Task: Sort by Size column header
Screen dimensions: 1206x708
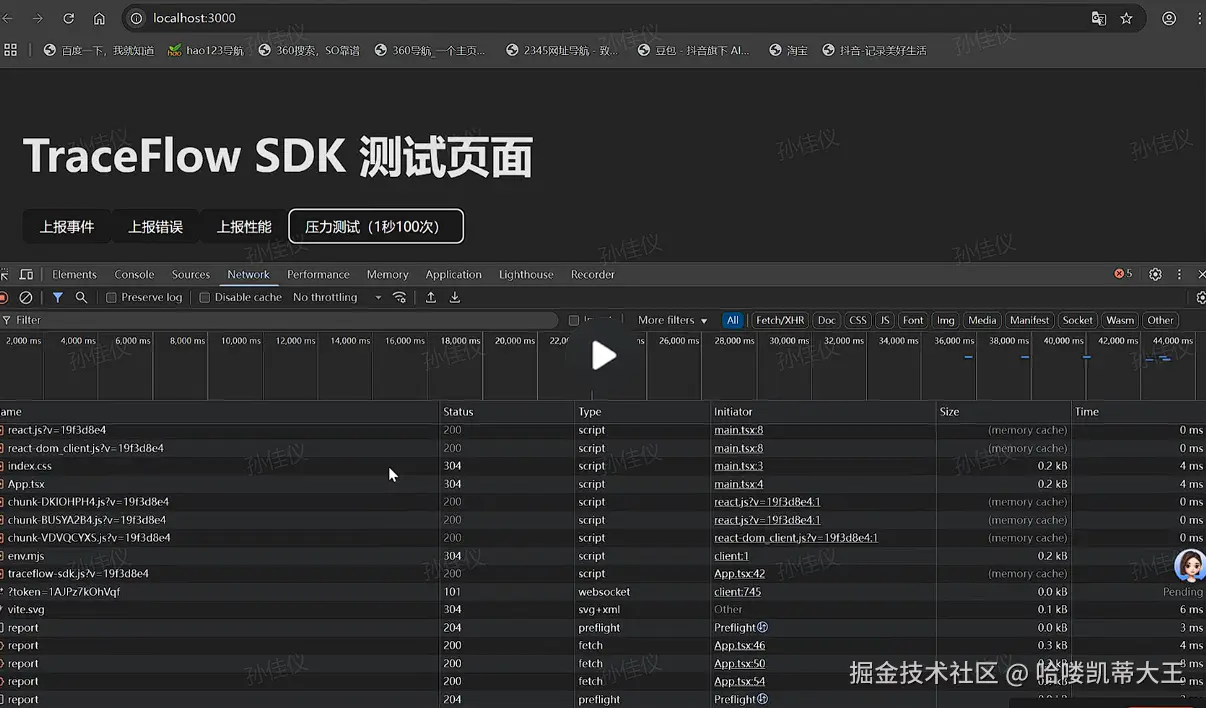Action: pos(1003,411)
